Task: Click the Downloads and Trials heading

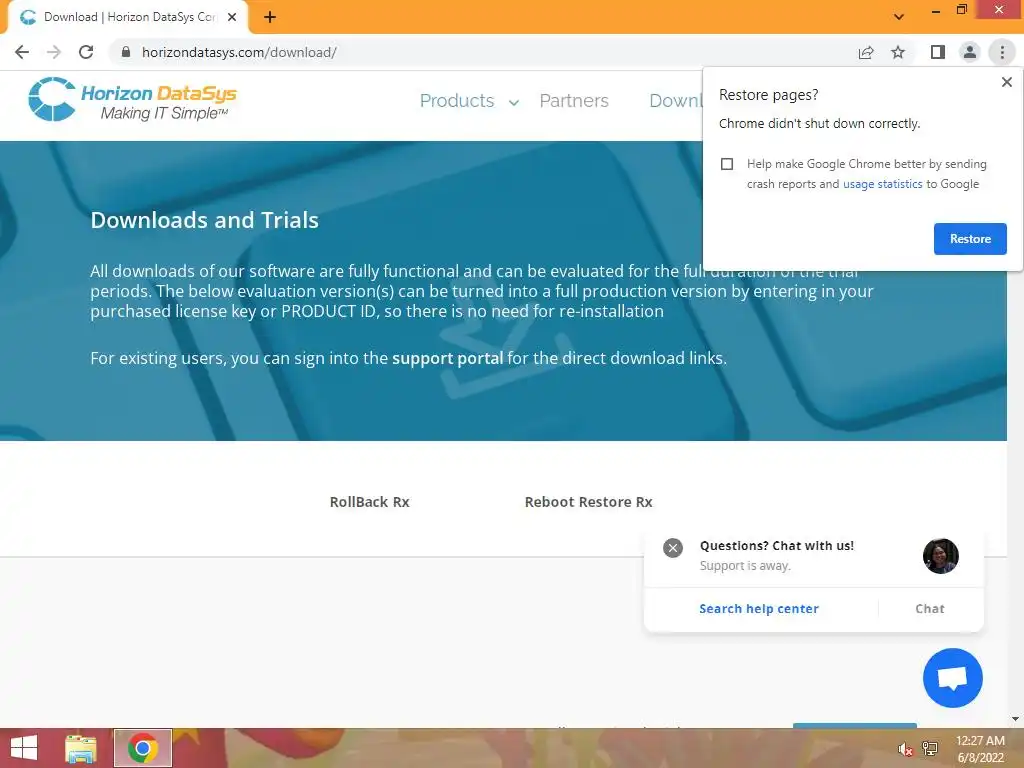Action: (x=204, y=220)
